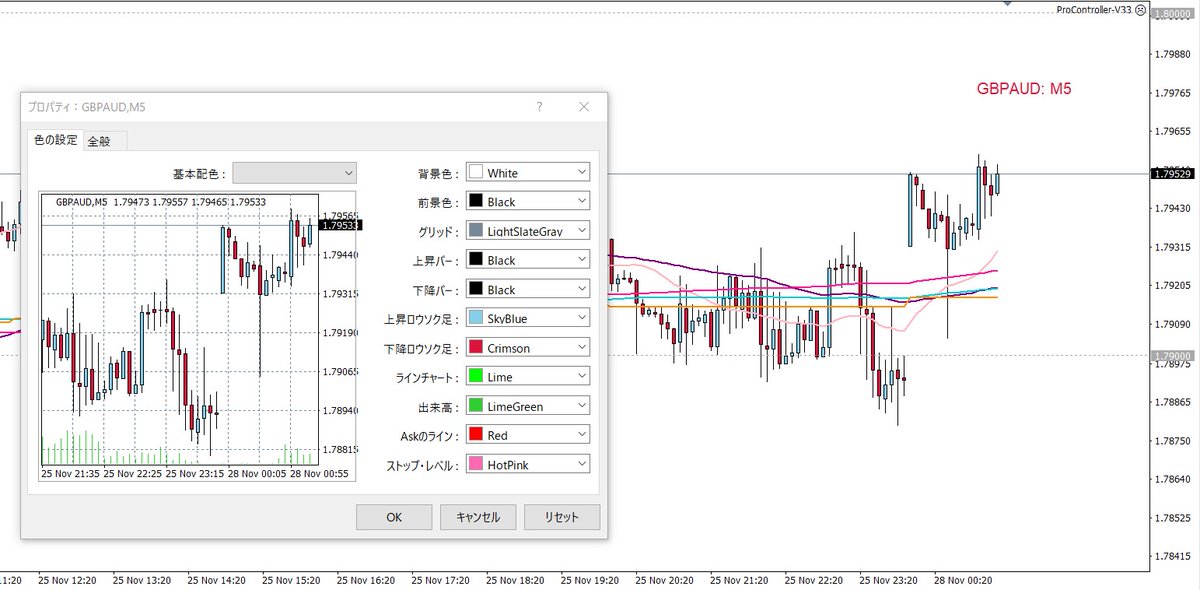Click the gray triangle chart shift marker
This screenshot has height=590, width=1200.
(1009, 5)
